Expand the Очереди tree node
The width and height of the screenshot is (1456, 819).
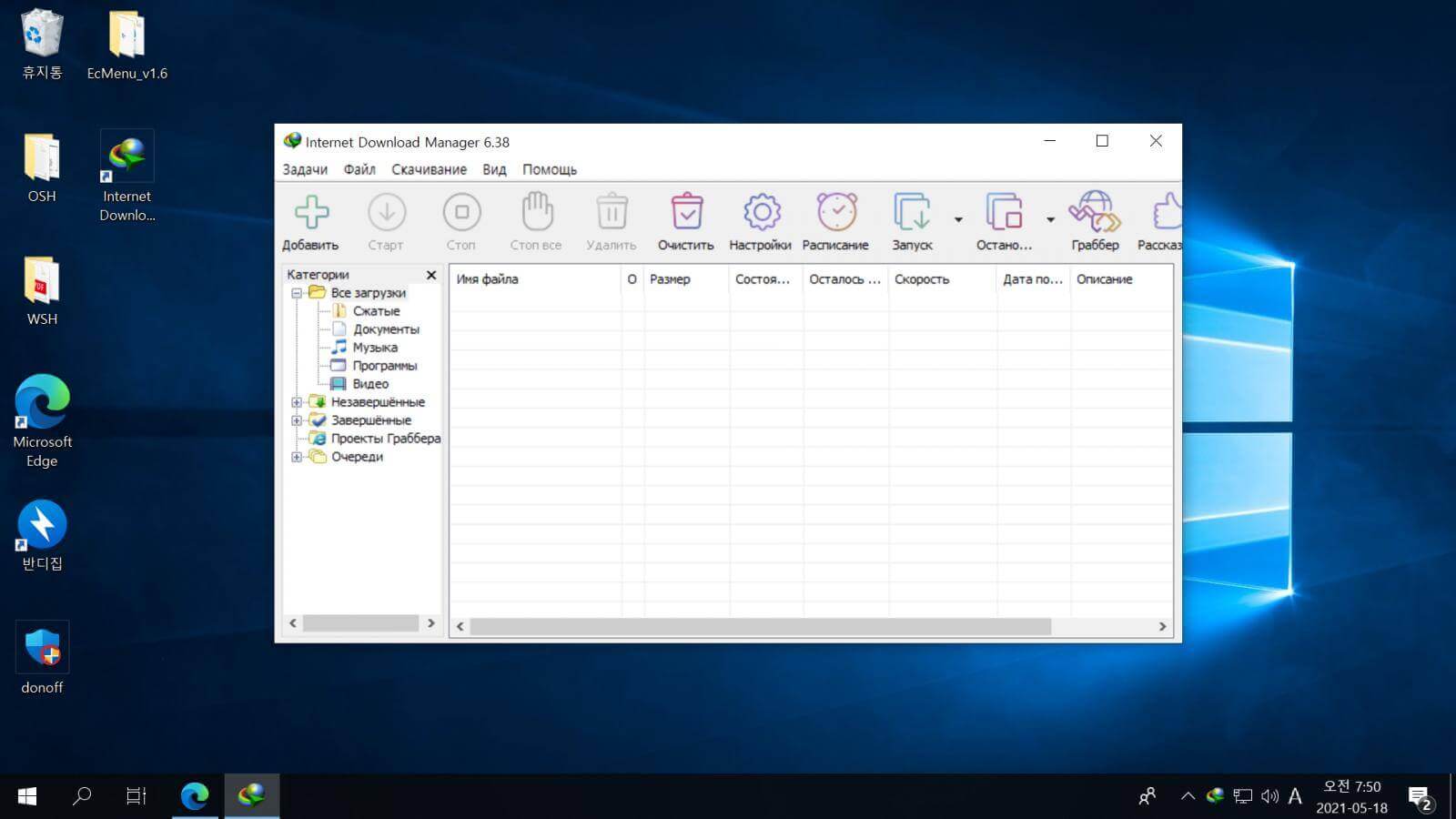click(x=297, y=457)
